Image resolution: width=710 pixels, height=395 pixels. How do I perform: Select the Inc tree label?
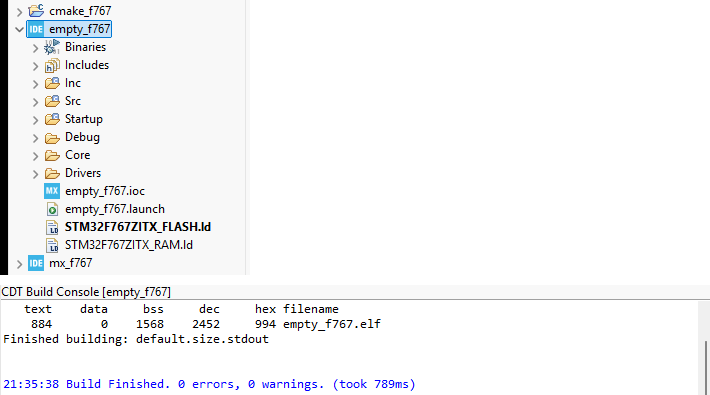tap(73, 83)
